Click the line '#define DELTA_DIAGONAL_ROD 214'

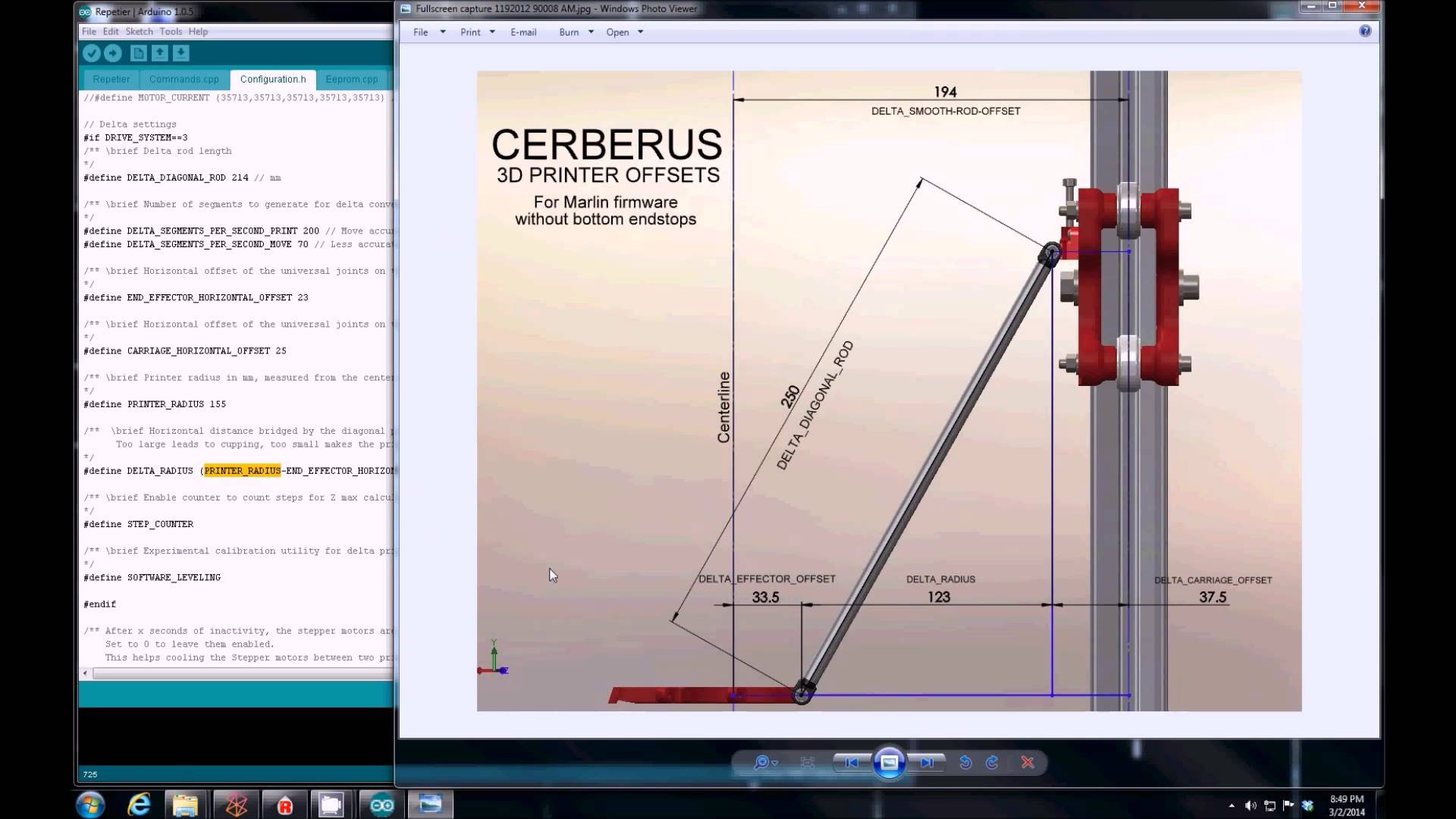coord(182,177)
